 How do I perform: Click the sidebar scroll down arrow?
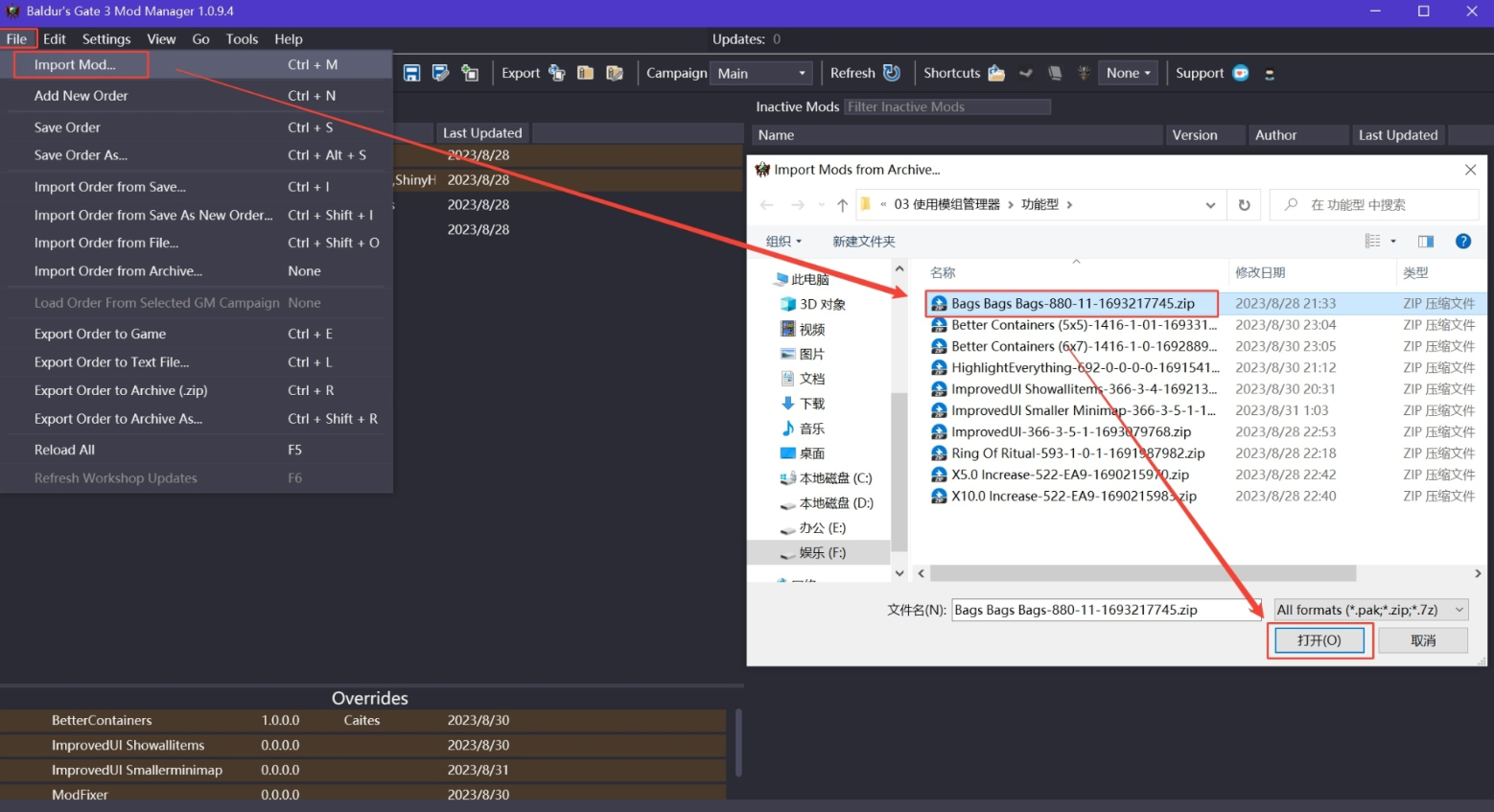pyautogui.click(x=899, y=573)
